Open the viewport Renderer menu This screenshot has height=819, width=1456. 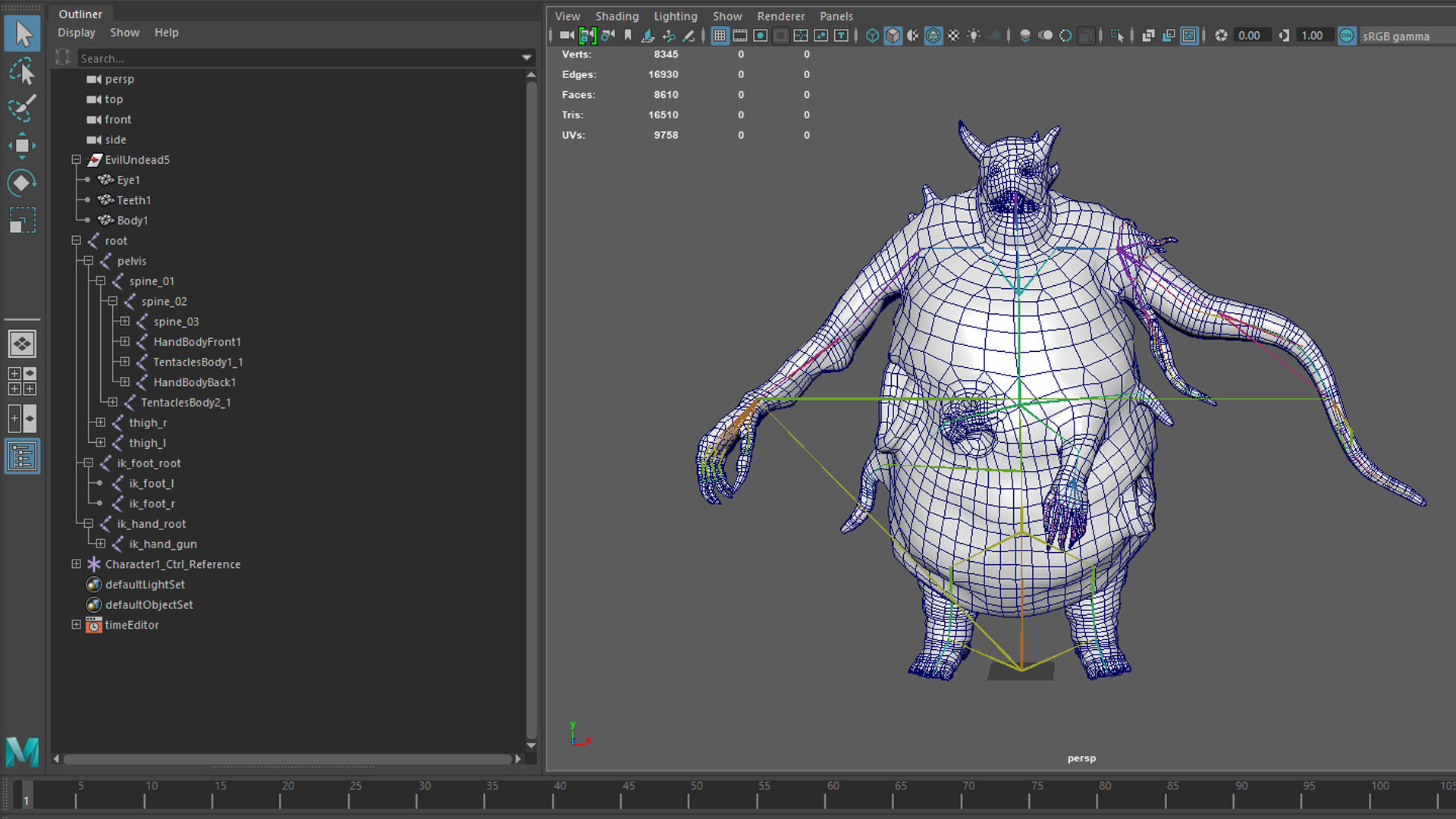pos(780,16)
